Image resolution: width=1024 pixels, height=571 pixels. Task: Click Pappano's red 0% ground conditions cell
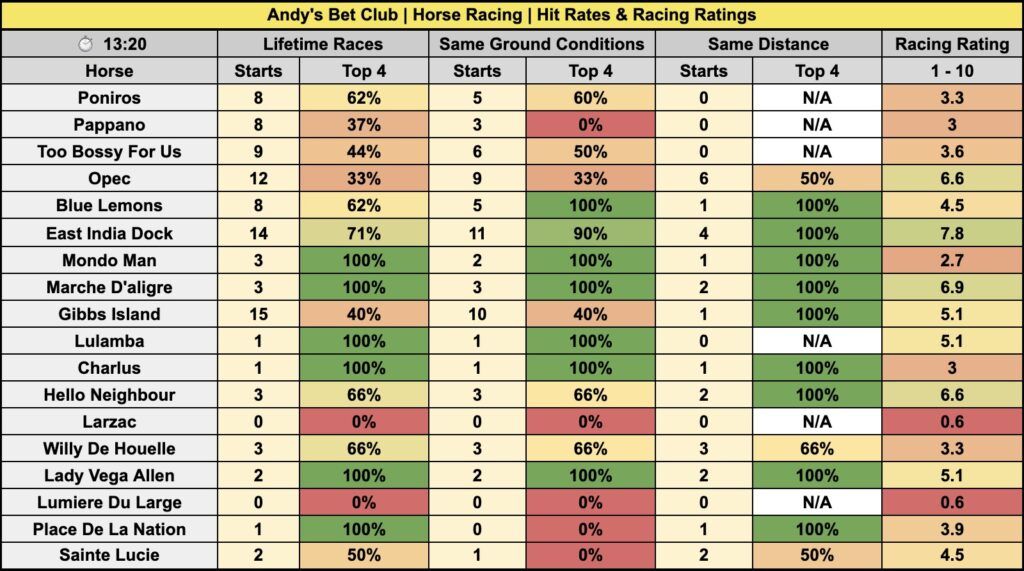tap(590, 125)
